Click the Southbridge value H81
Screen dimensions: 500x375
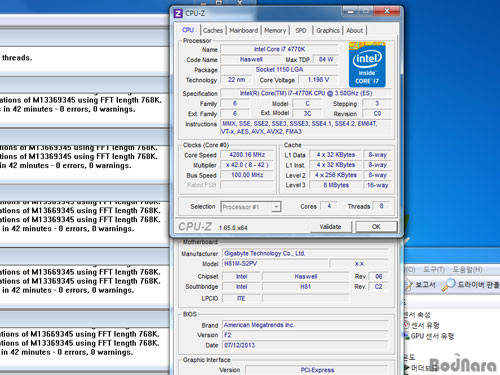pos(306,287)
